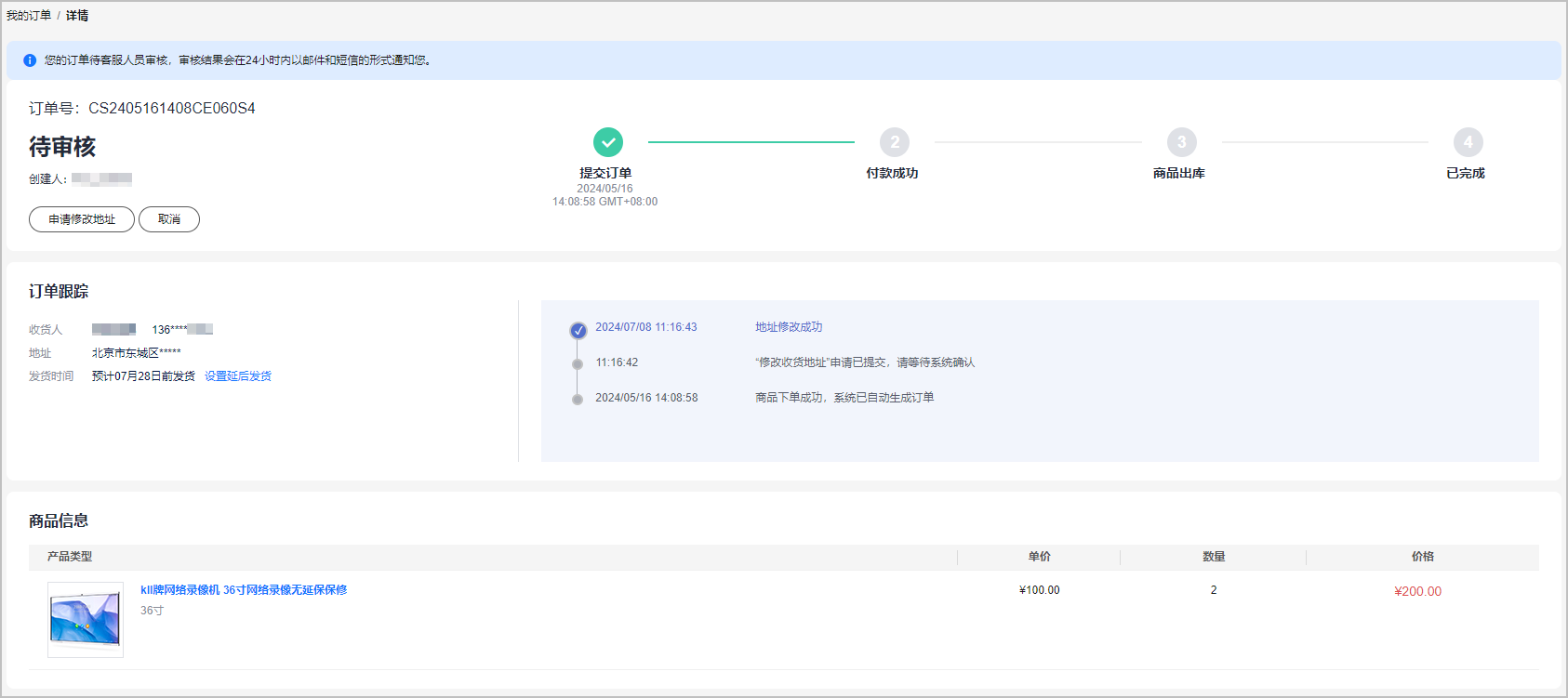Click the 价格 column header
1568x698 pixels.
tap(1422, 557)
